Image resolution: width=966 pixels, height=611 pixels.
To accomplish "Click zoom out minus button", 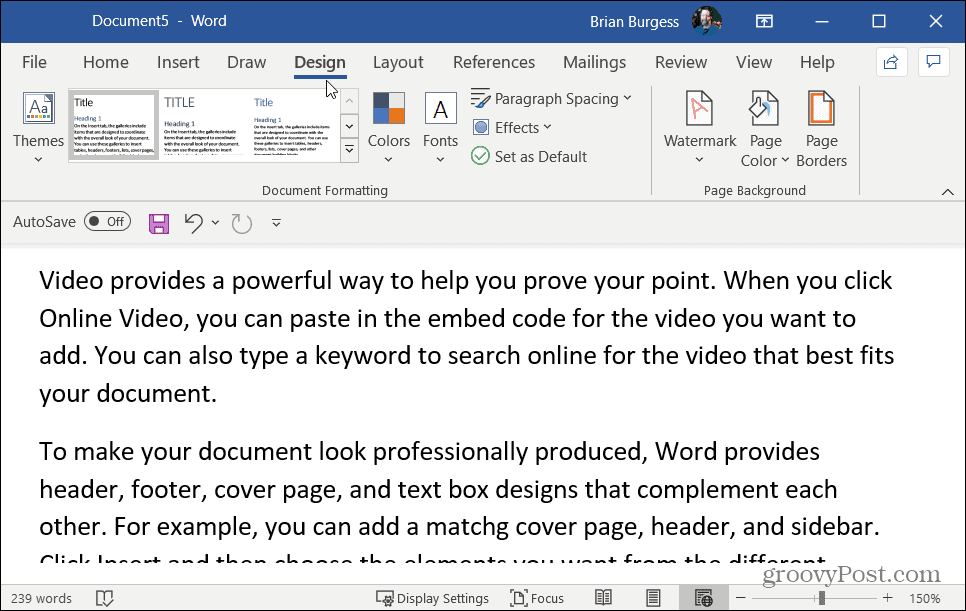I will coord(741,597).
